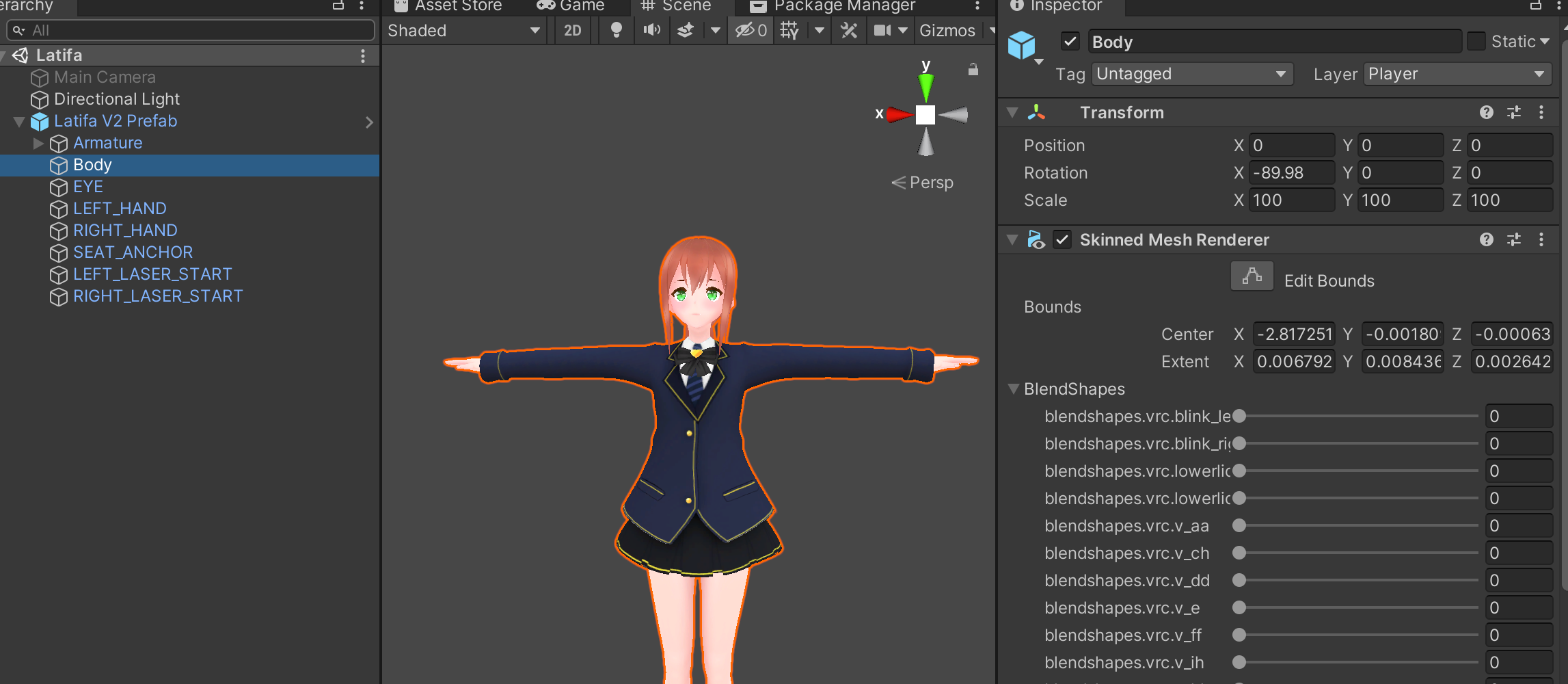Collapse the Transform component
The width and height of the screenshot is (1568, 684).
click(x=1012, y=112)
